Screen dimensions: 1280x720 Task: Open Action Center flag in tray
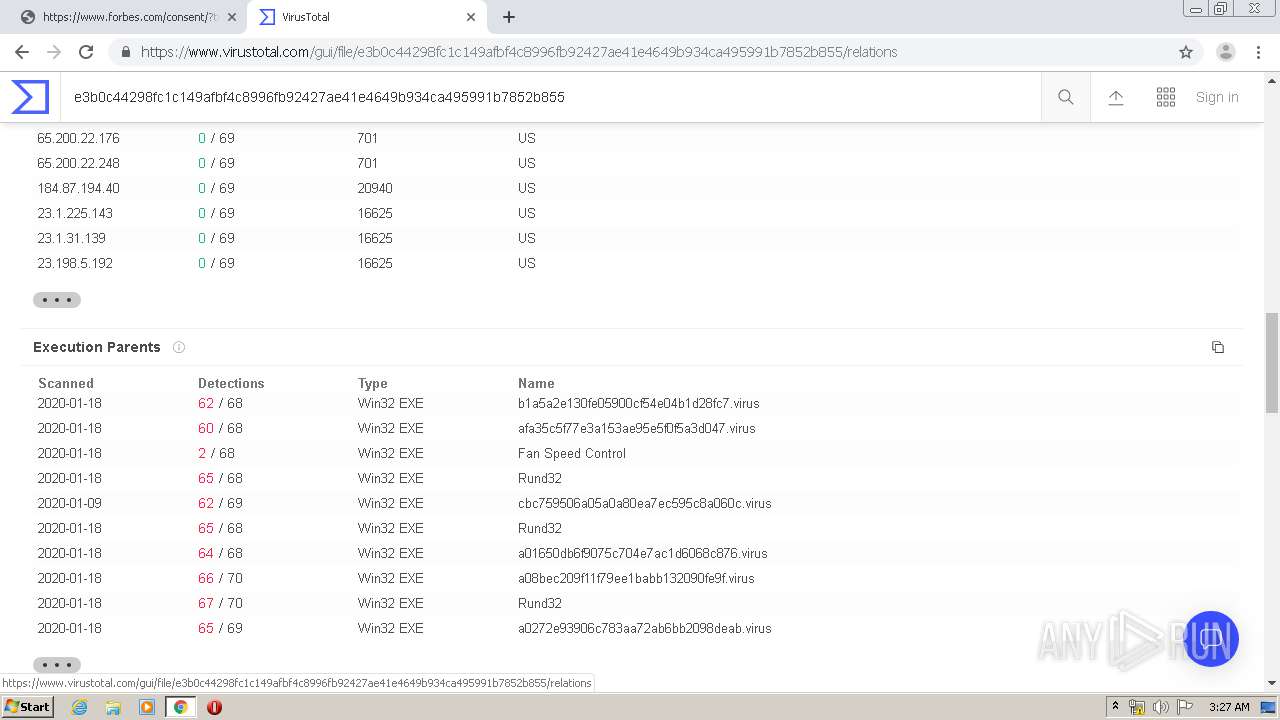(1185, 707)
